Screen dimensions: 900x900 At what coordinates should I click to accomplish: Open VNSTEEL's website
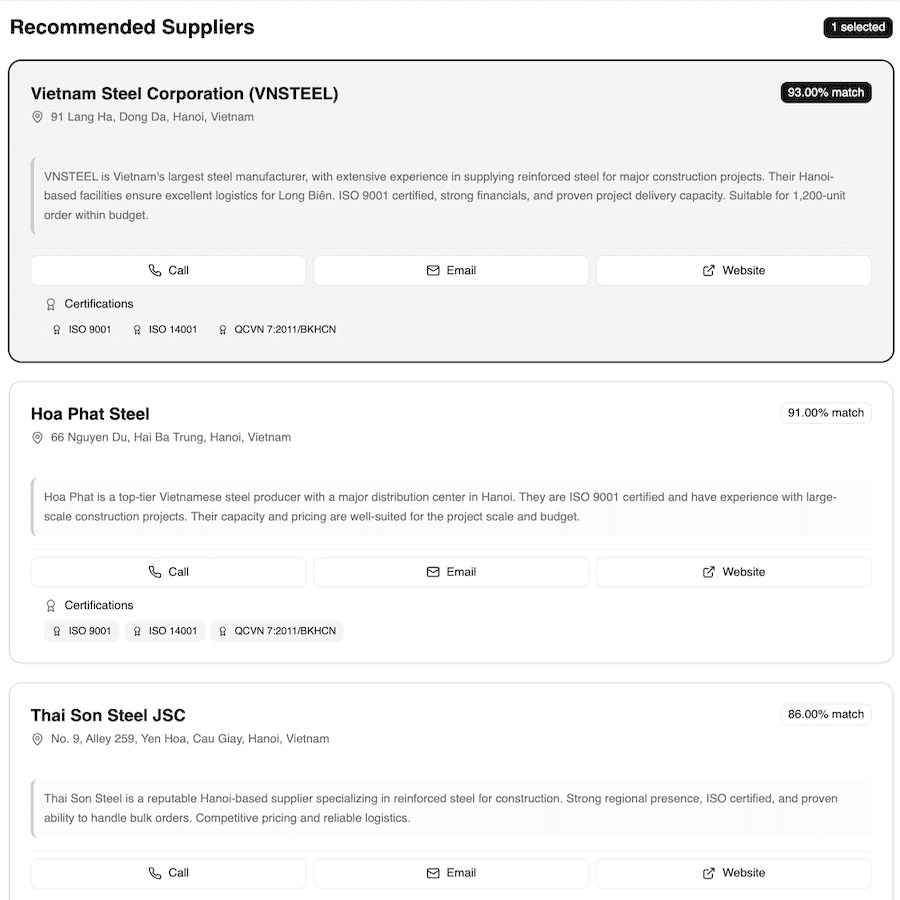(x=734, y=270)
